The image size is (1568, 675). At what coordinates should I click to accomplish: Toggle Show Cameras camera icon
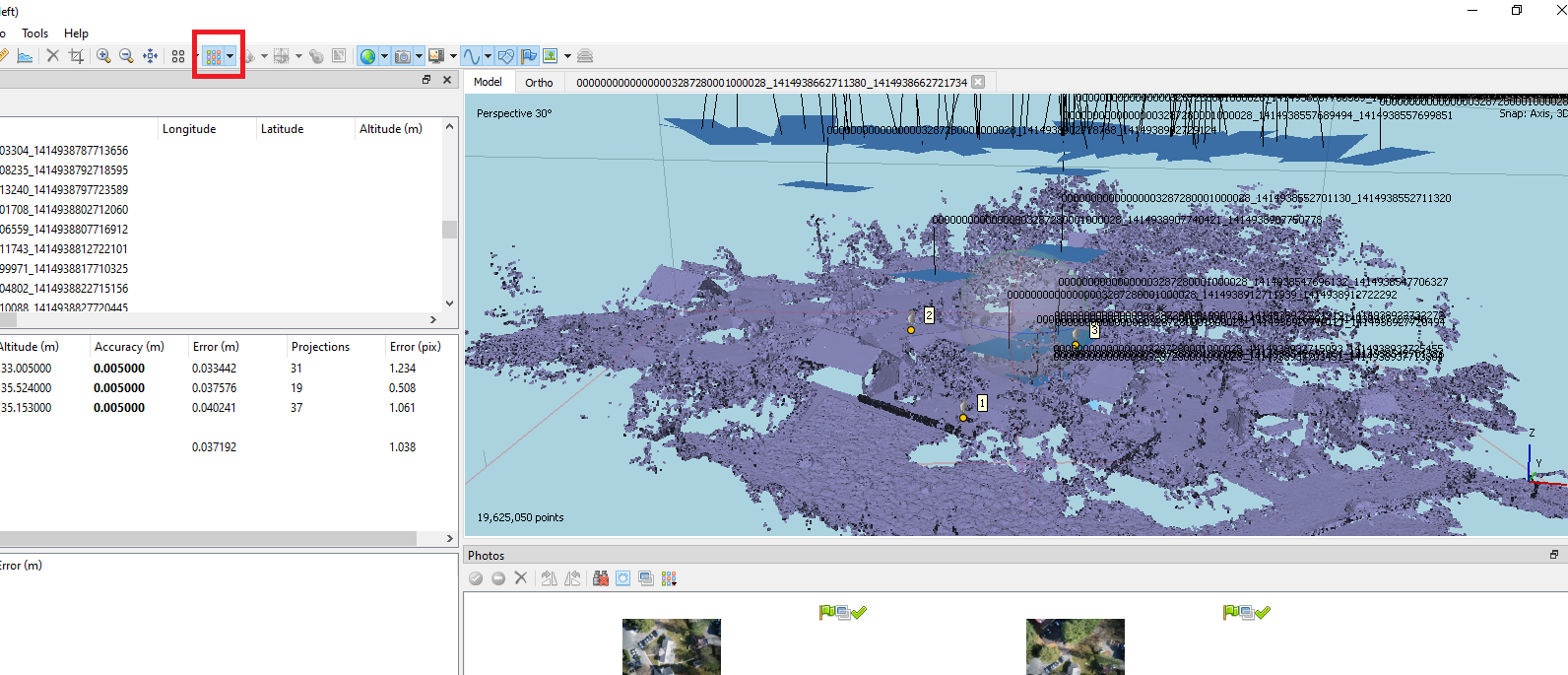coord(402,56)
